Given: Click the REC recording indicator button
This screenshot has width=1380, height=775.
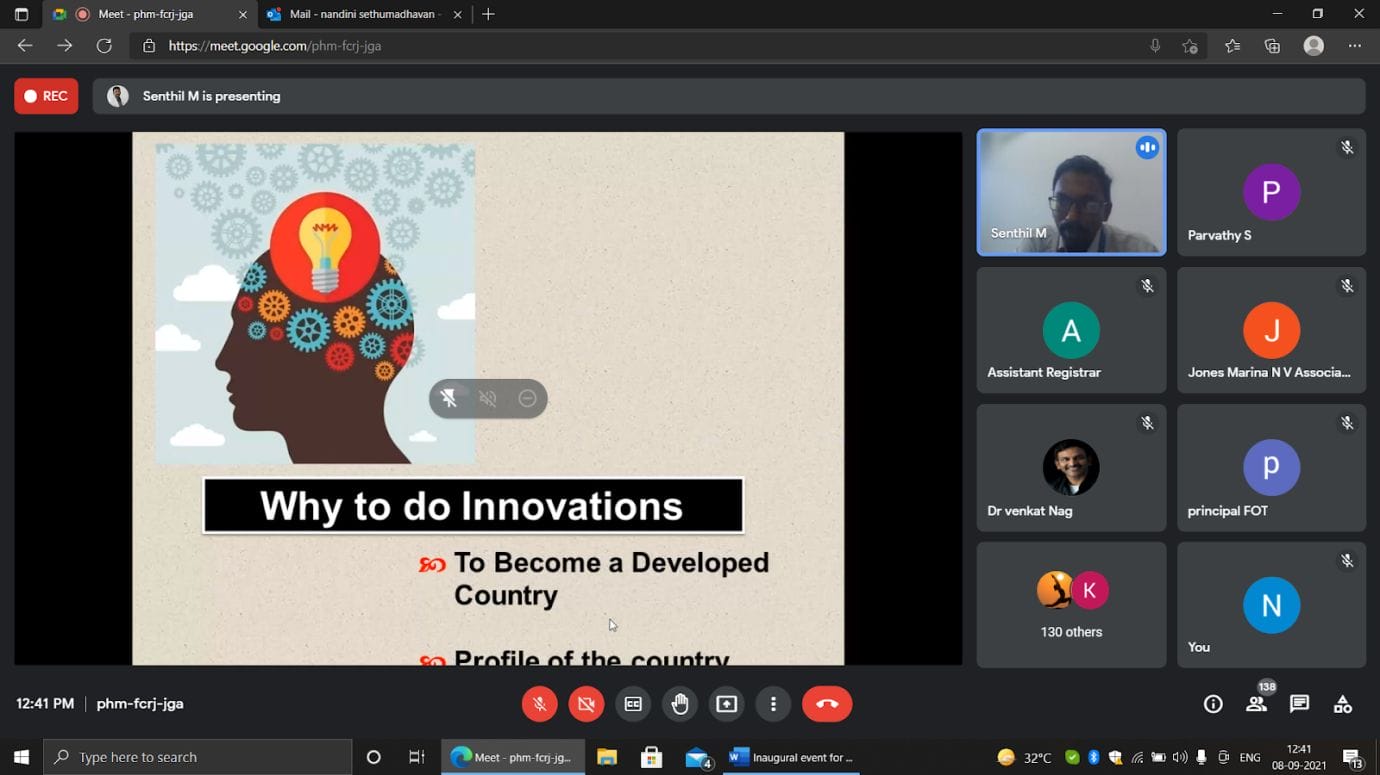Looking at the screenshot, I should (46, 96).
